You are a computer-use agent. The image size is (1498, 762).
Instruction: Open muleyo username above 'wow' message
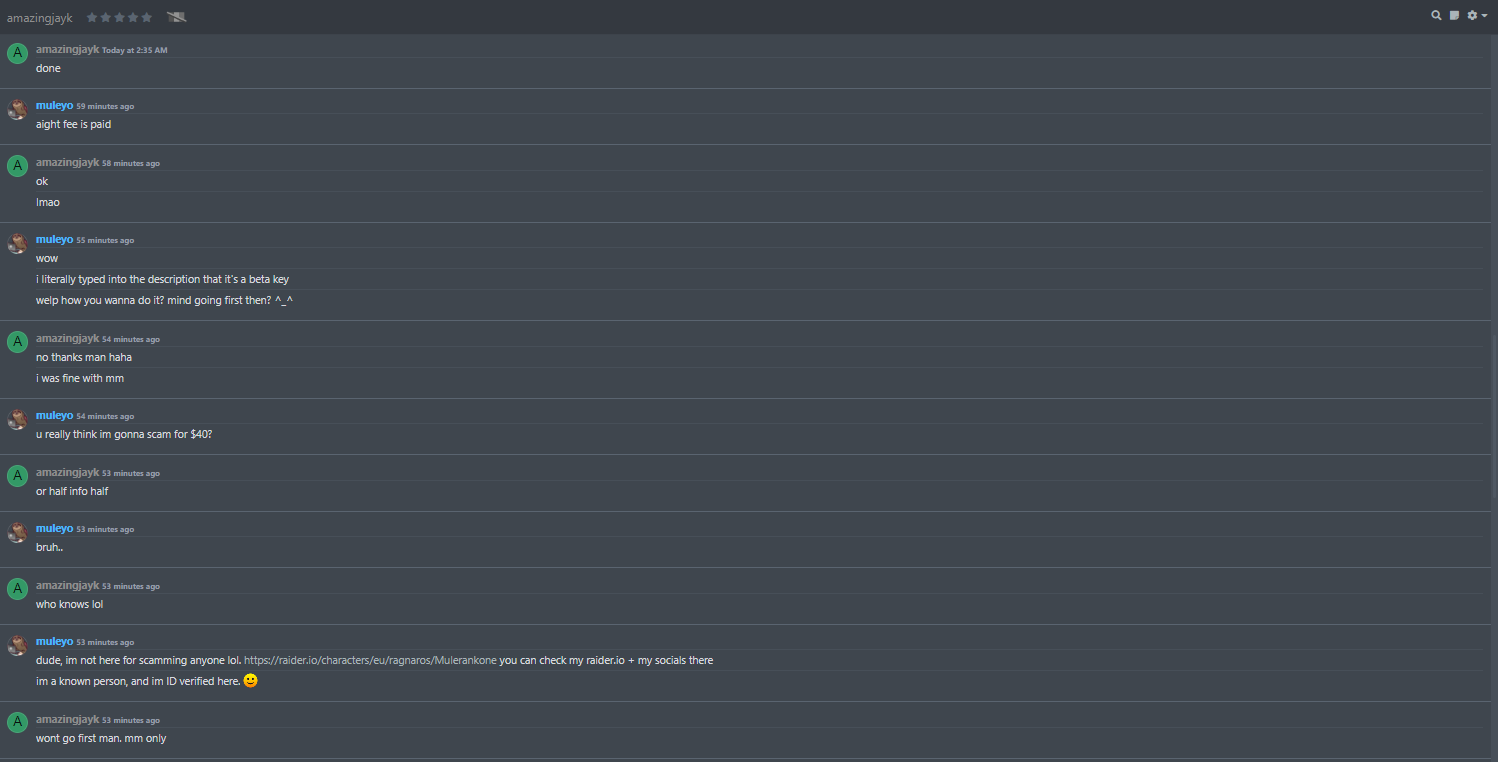coord(54,239)
